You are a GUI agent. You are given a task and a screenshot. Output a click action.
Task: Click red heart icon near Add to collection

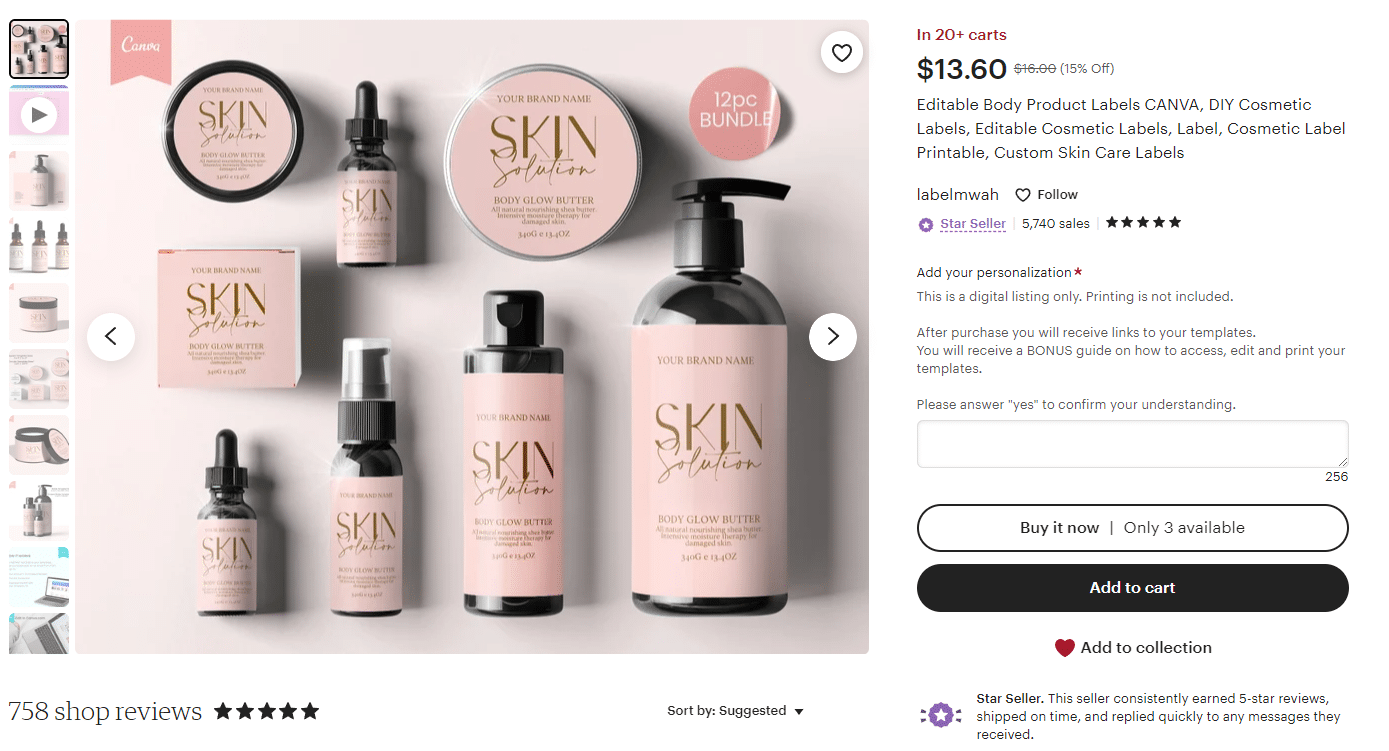pyautogui.click(x=1065, y=648)
